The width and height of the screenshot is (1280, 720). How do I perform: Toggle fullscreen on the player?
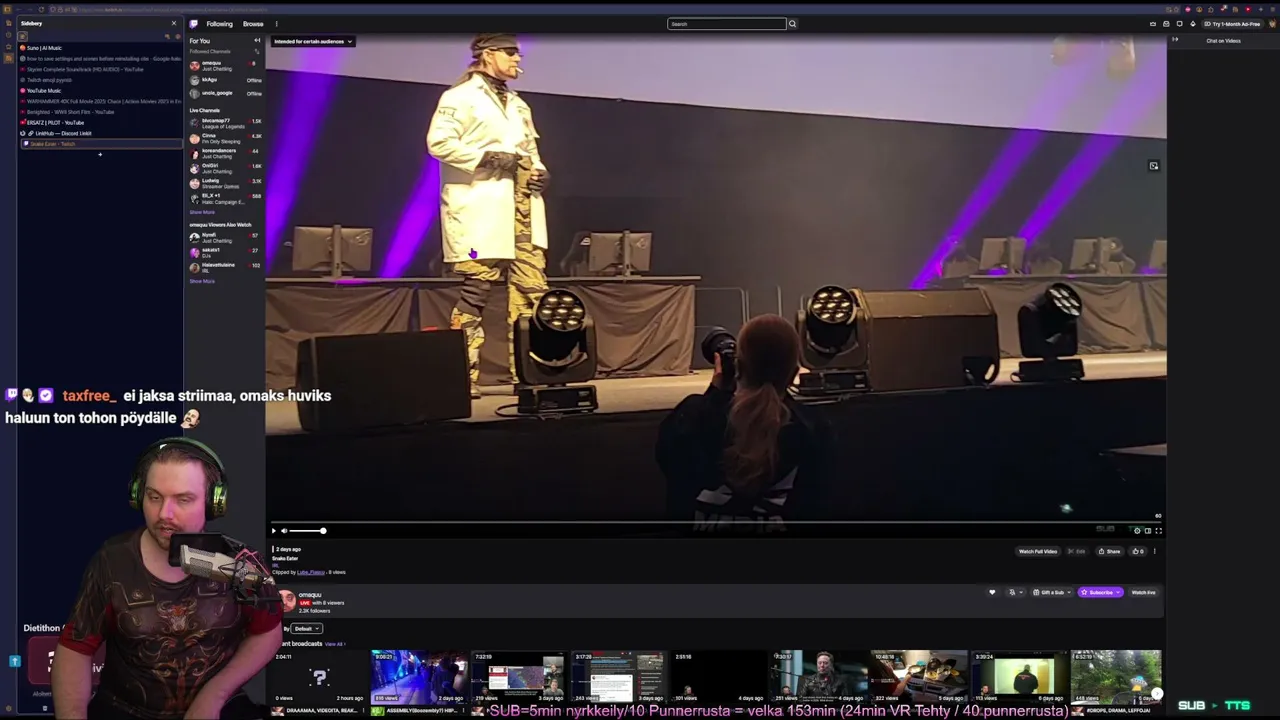[x=1158, y=531]
